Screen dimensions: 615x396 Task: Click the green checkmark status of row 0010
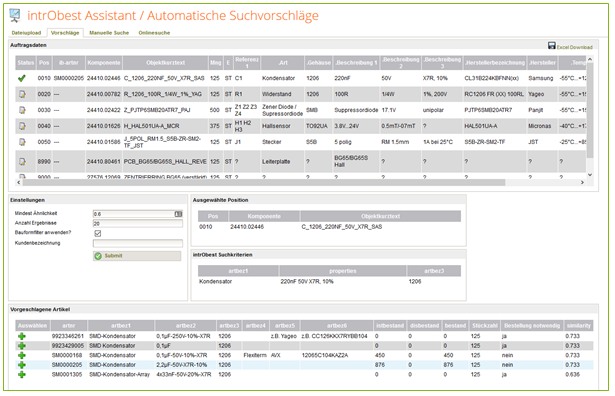(x=22, y=78)
